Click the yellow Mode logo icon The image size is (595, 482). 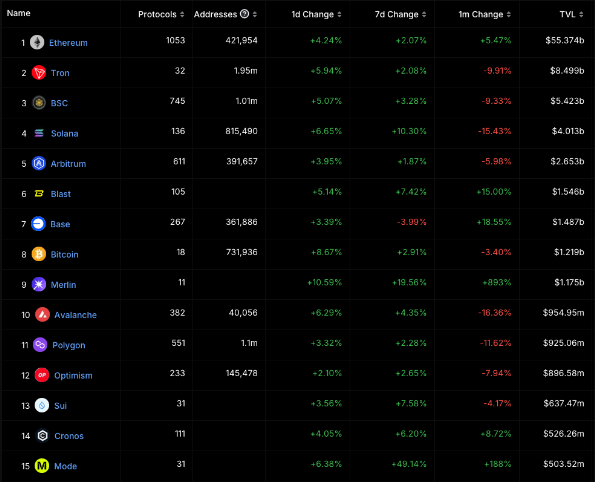click(x=42, y=466)
